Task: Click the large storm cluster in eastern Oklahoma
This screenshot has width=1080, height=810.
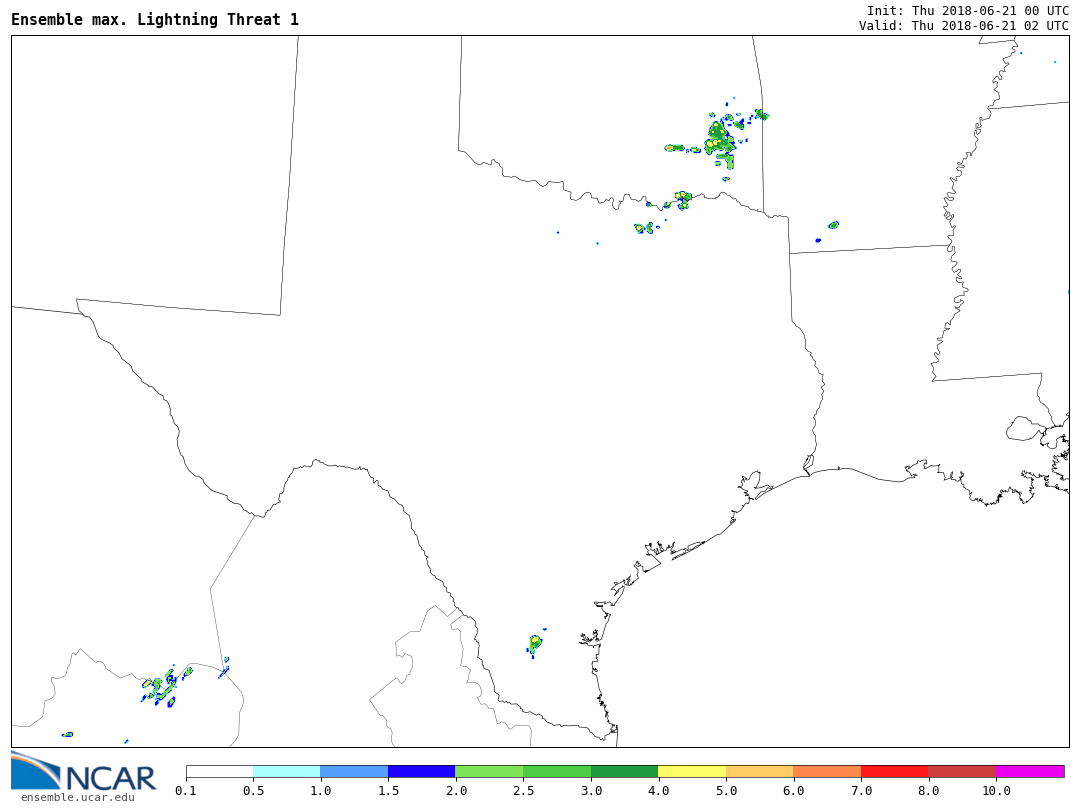Action: pos(720,140)
